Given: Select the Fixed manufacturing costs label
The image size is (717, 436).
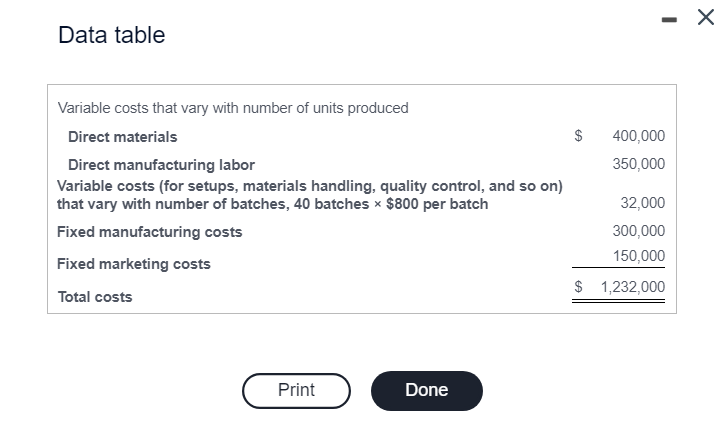Looking at the screenshot, I should coord(150,232).
